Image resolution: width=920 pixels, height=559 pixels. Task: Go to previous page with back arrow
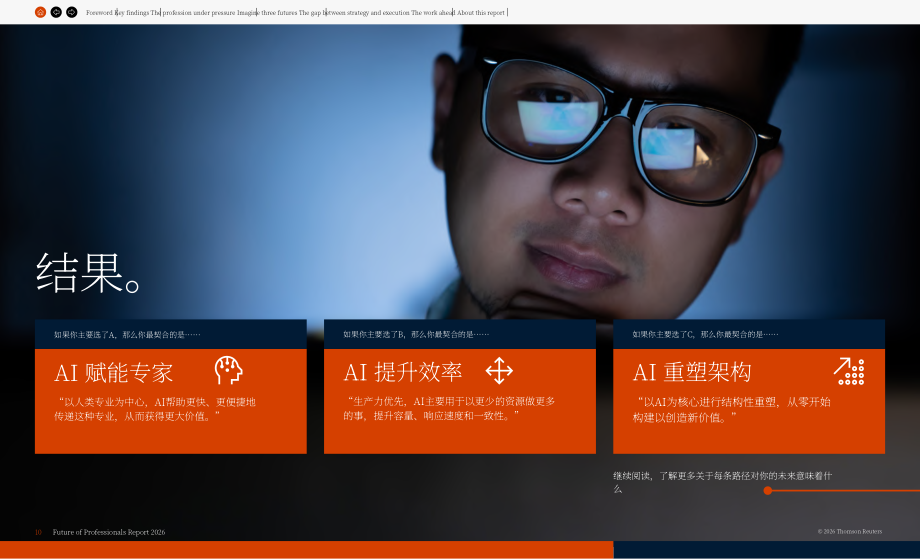(56, 12)
